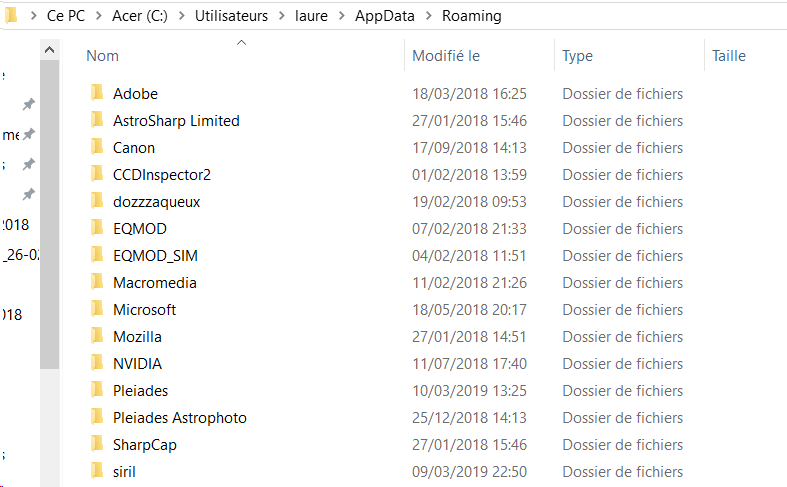Click the Type column header
Viewport: 787px width, 487px height.
pyautogui.click(x=577, y=56)
